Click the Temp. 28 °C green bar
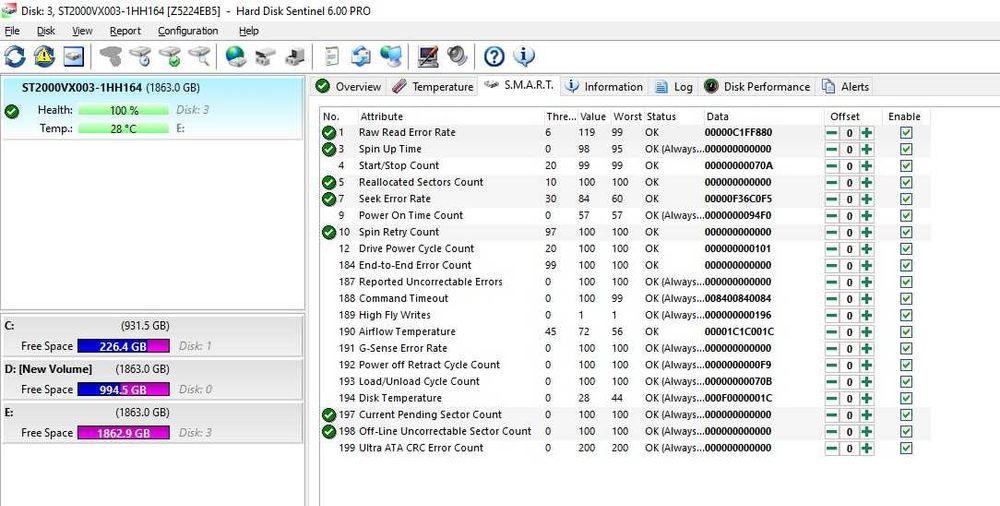The image size is (1000, 506). 124,129
